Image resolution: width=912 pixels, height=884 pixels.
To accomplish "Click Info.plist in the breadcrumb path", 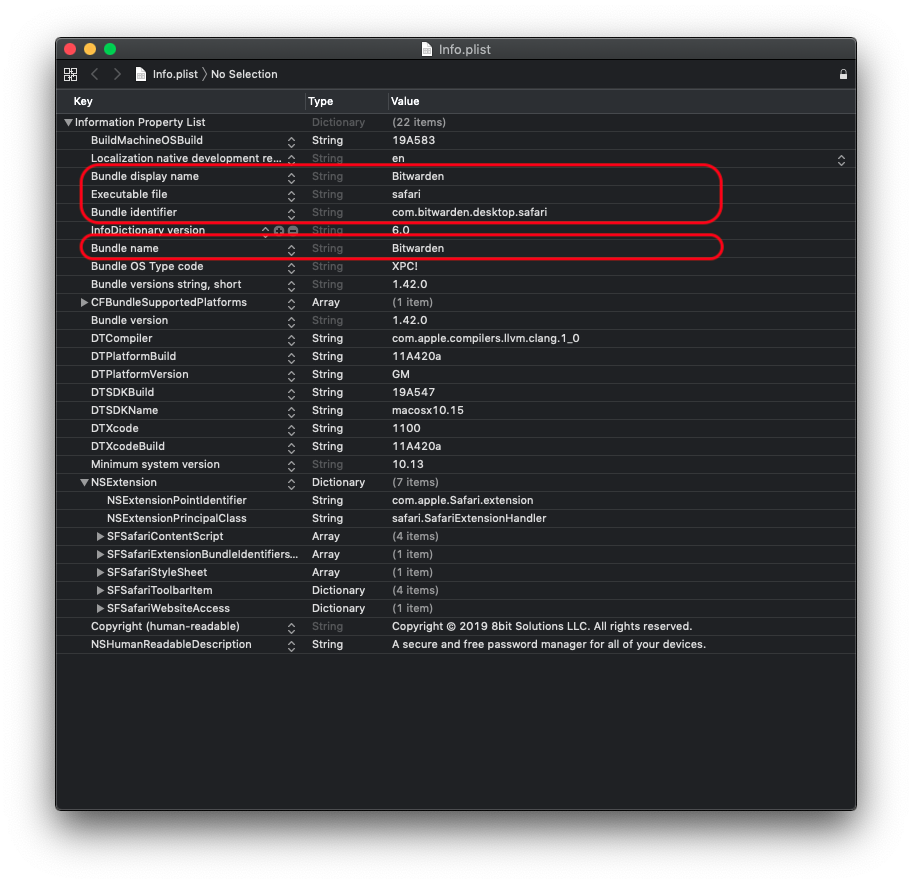I will [x=175, y=74].
